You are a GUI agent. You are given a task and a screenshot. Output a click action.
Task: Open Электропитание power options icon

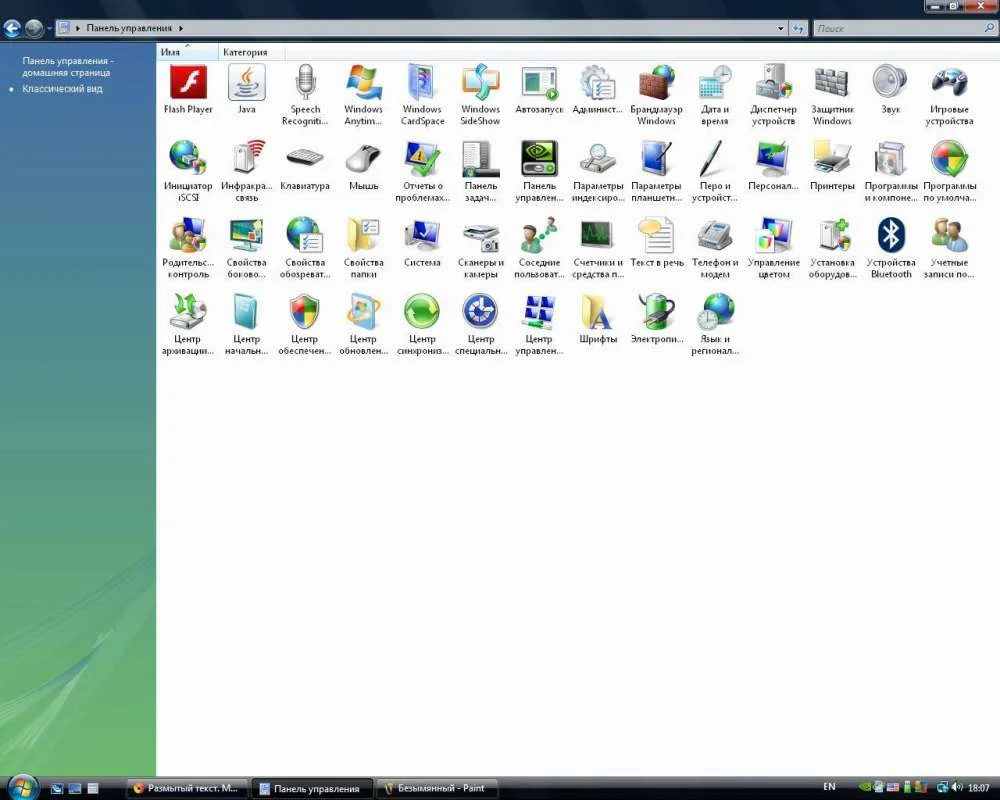[x=656, y=319]
